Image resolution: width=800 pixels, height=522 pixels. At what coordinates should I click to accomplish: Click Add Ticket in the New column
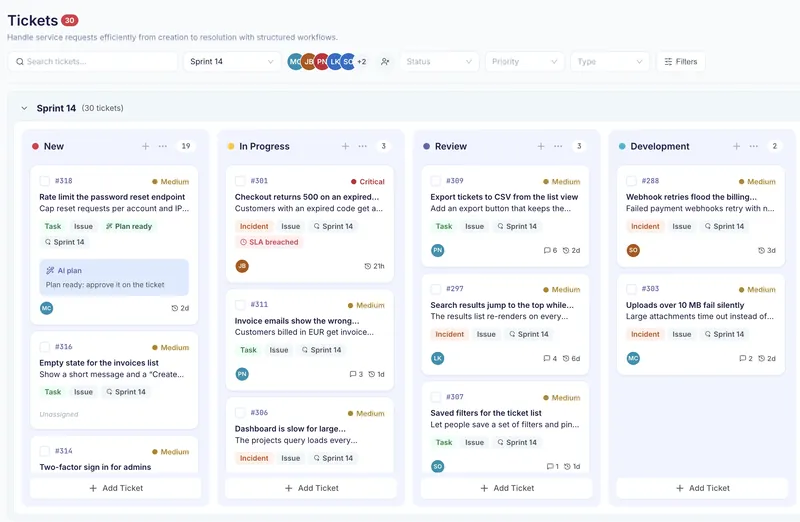pyautogui.click(x=116, y=488)
